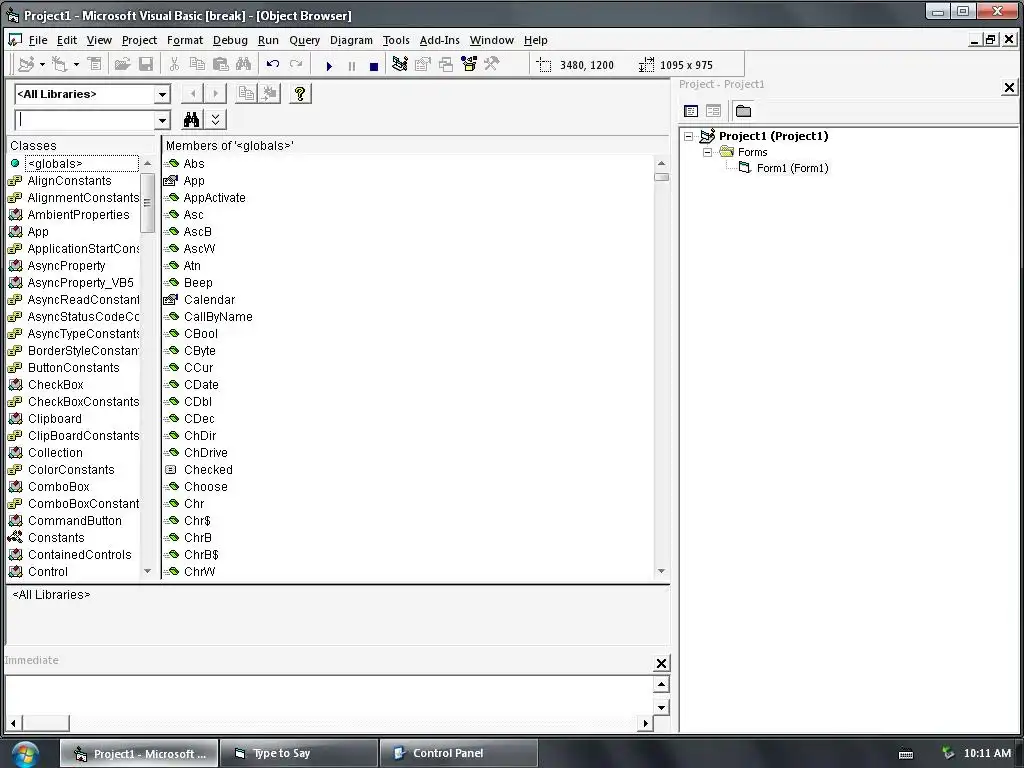
Task: Click the Undo arrow icon
Action: pos(272,64)
